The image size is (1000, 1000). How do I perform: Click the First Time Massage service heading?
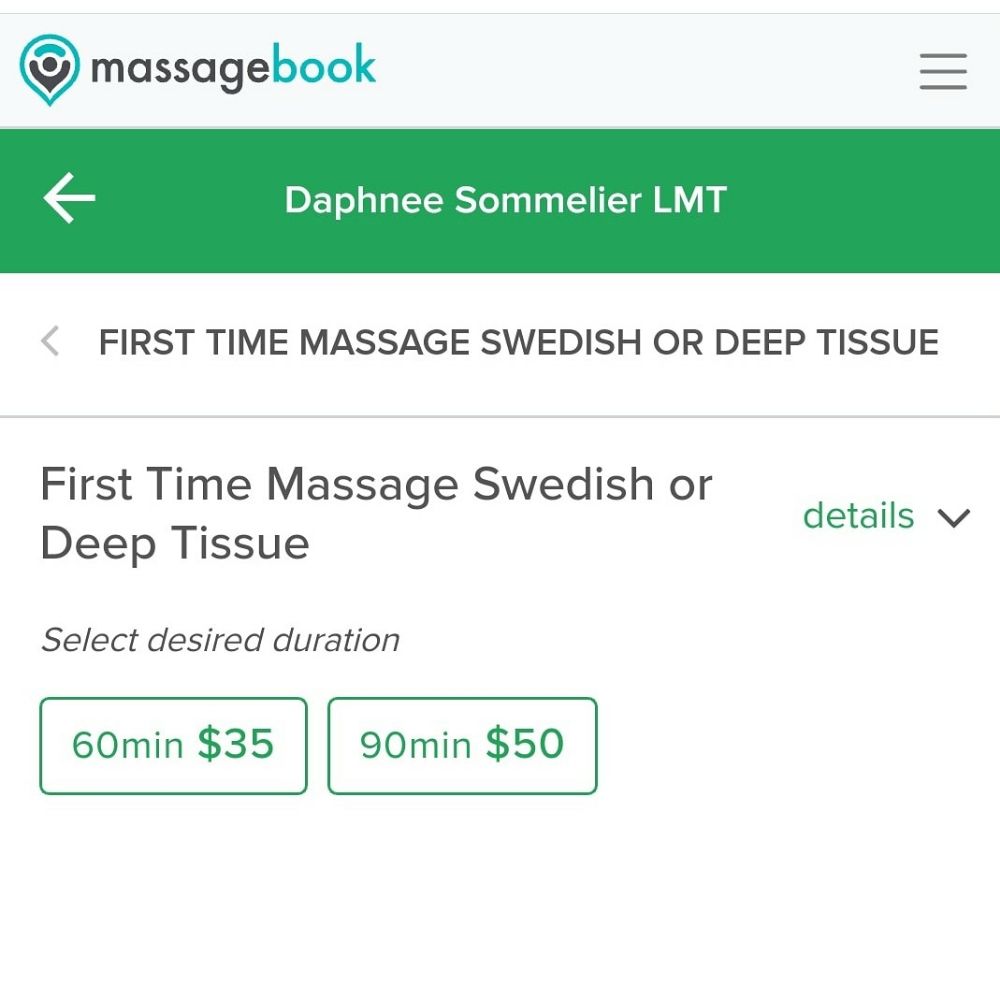376,486
